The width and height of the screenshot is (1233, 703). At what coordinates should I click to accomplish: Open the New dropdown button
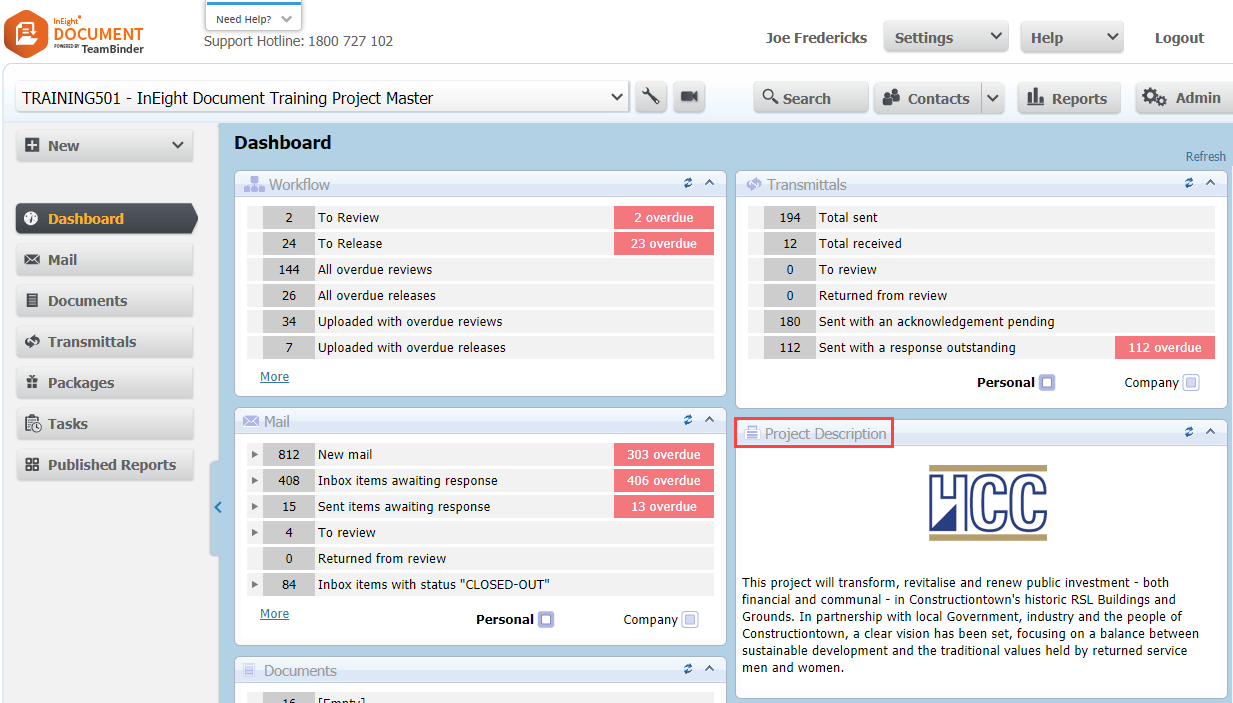pyautogui.click(x=104, y=145)
